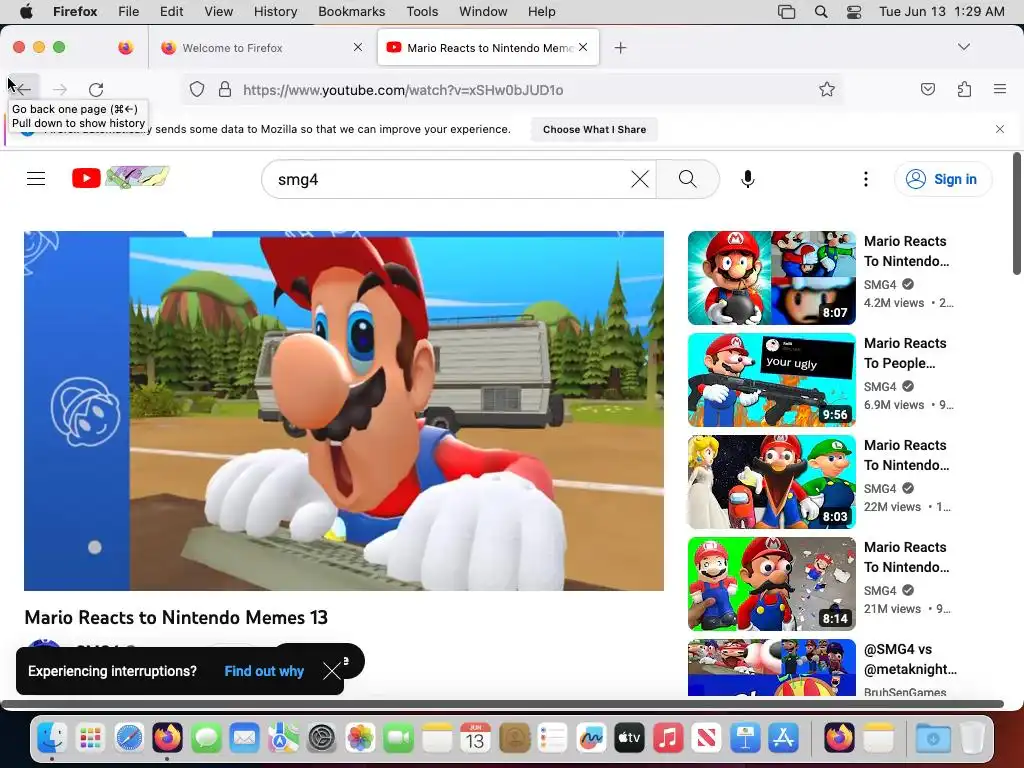This screenshot has width=1024, height=768.
Task: Open Safari from the Dock
Action: click(x=129, y=738)
